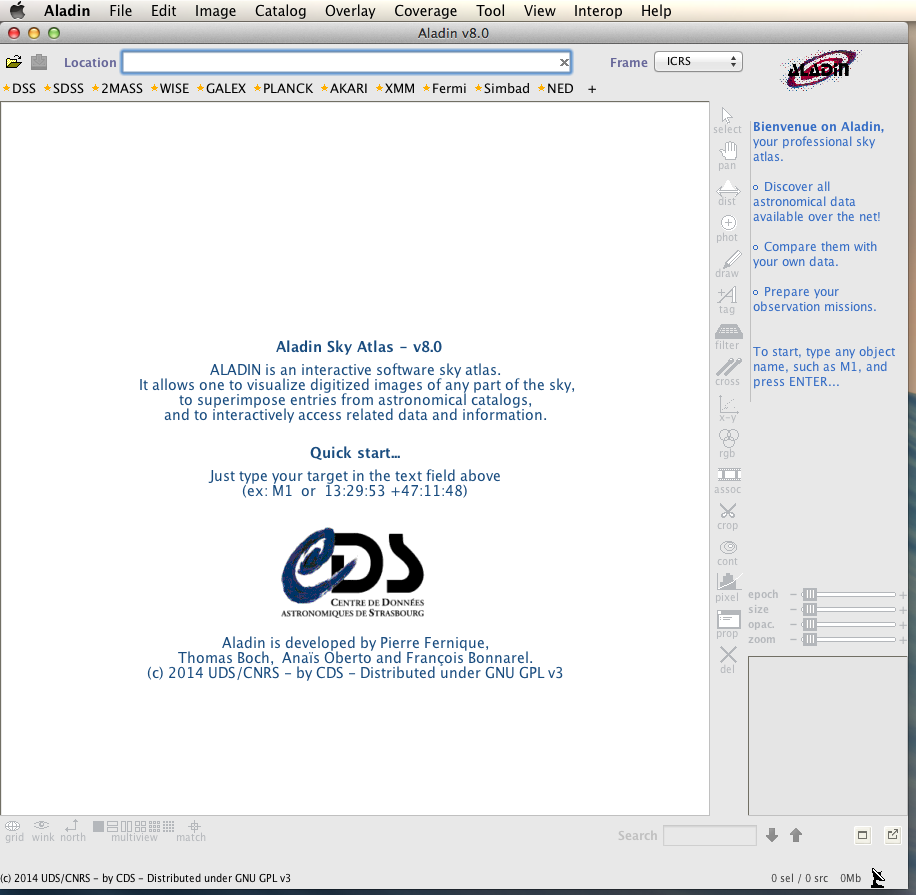916x895 pixels.
Task: Create an rgb composite image
Action: [x=728, y=445]
